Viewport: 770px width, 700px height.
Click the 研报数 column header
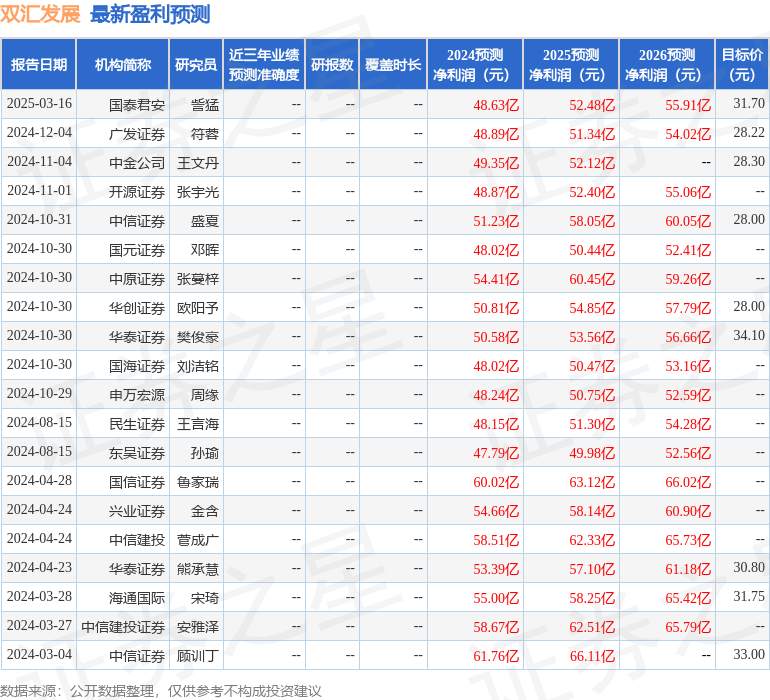[x=332, y=64]
